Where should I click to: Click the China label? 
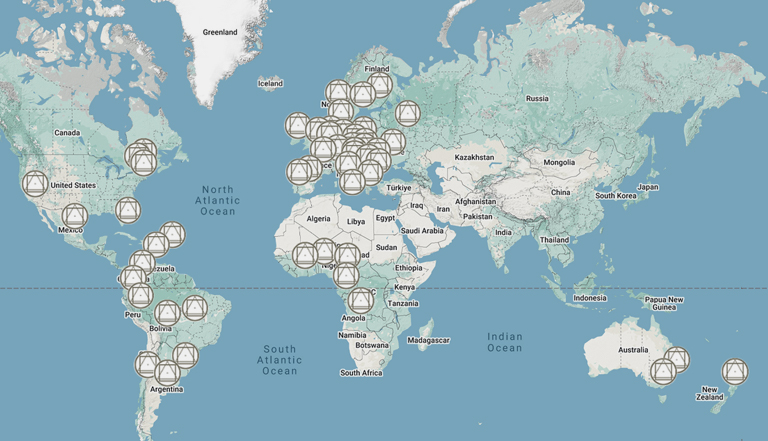(560, 193)
